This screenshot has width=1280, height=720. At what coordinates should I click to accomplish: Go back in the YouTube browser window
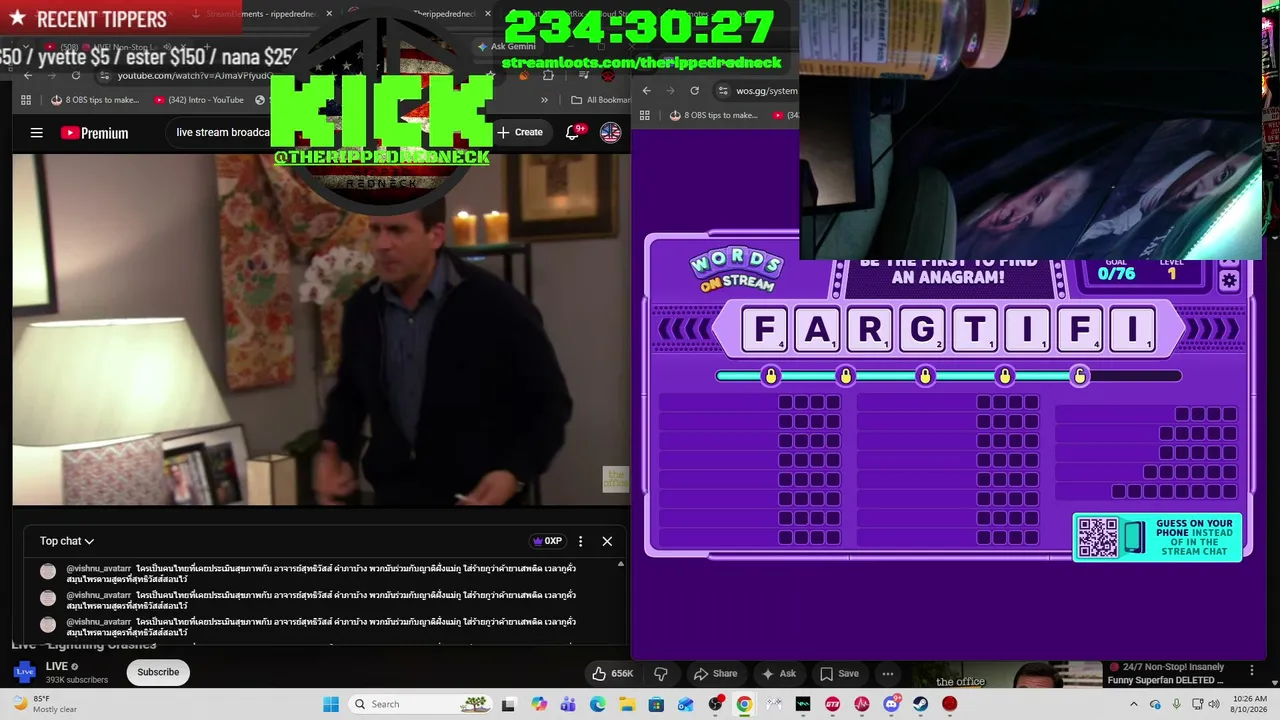click(28, 76)
